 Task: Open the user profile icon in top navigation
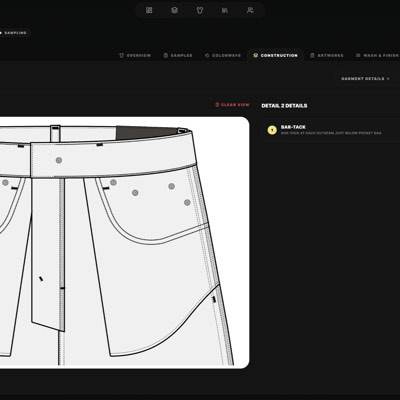pos(250,10)
